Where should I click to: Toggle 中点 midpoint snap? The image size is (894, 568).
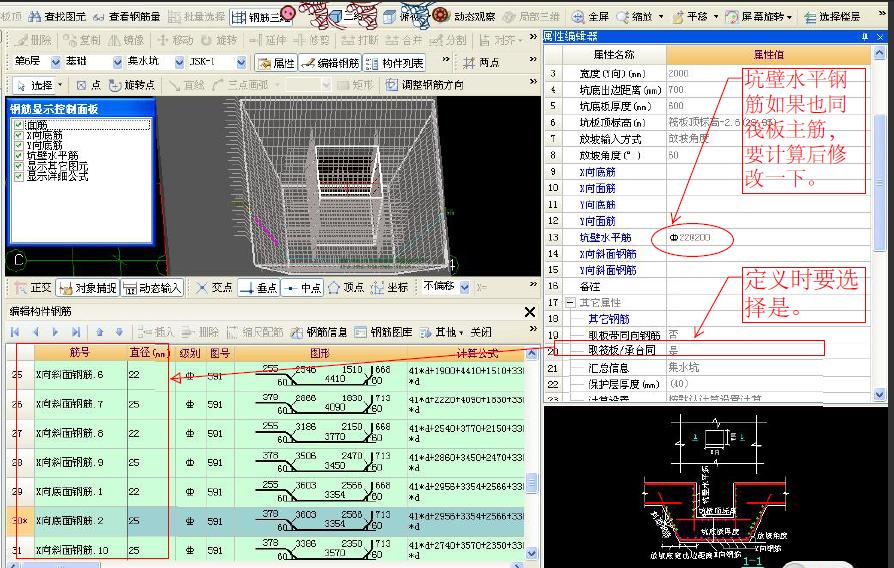303,287
